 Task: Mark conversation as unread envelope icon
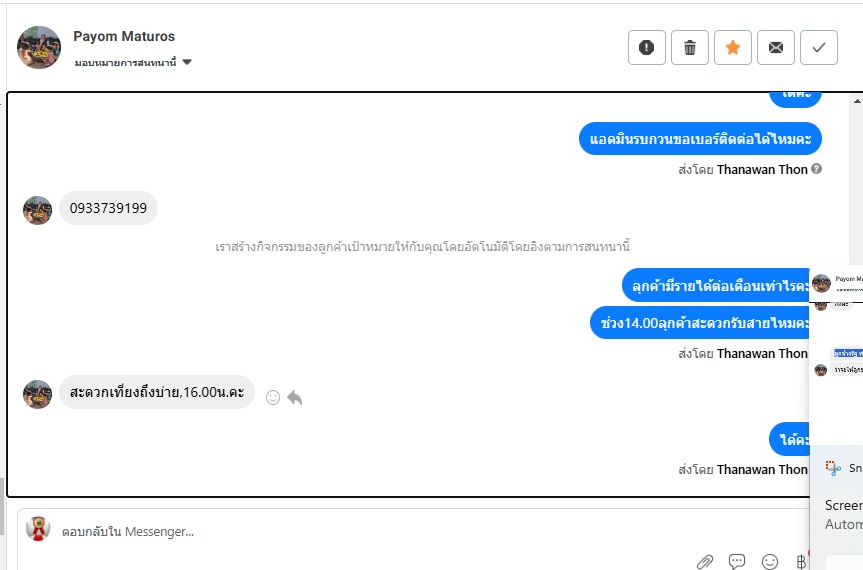point(775,48)
